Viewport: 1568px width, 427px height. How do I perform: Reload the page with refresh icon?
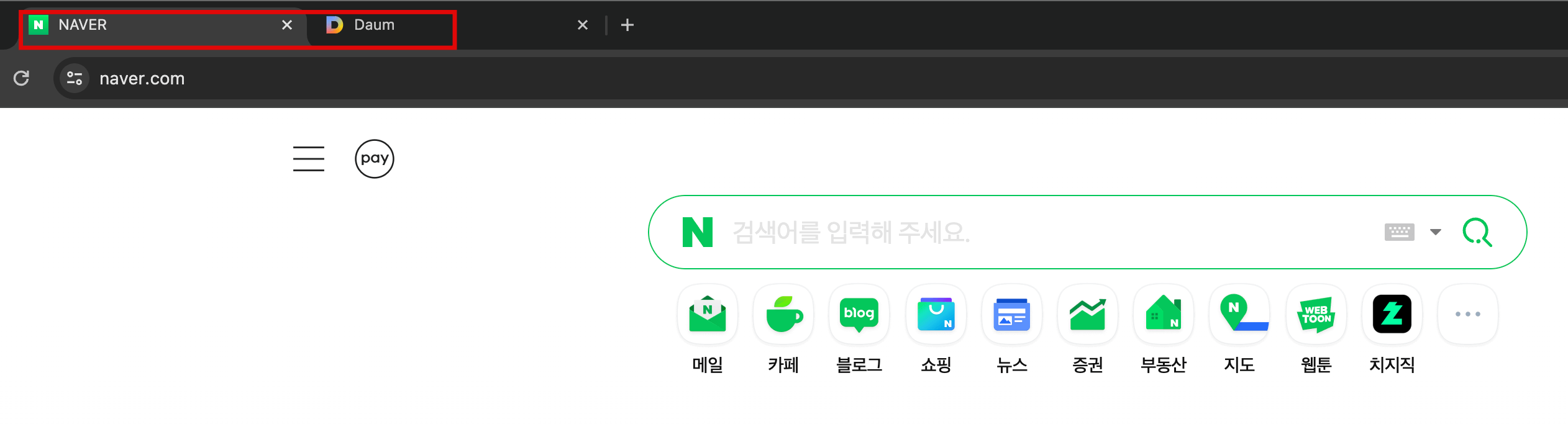[x=22, y=78]
